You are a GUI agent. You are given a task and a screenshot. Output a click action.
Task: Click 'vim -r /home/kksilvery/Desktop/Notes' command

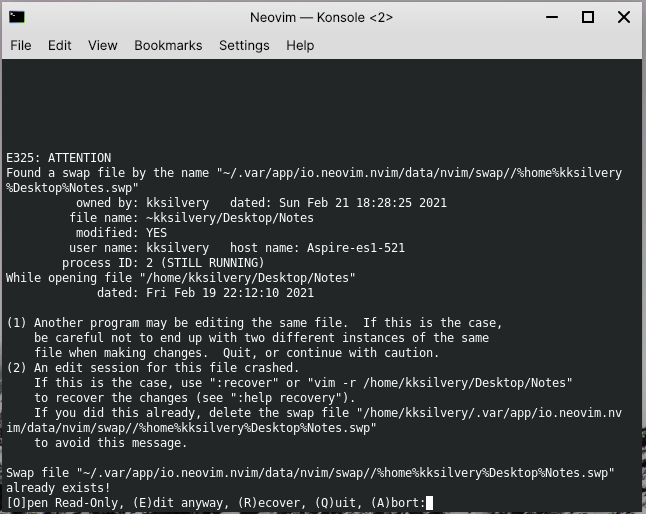pyautogui.click(x=440, y=383)
